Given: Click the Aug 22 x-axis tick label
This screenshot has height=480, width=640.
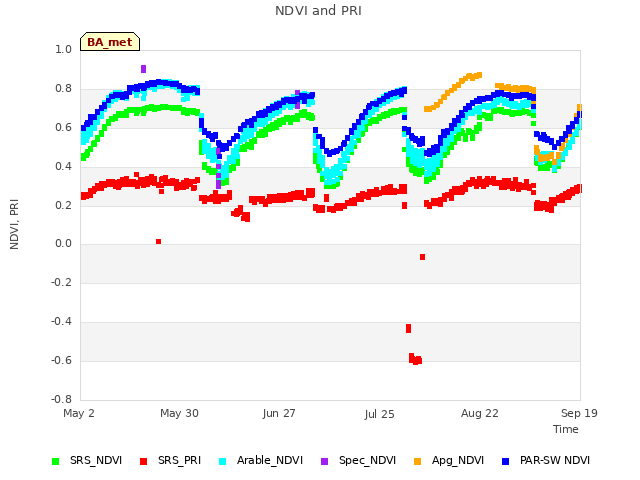Looking at the screenshot, I should coord(480,413).
